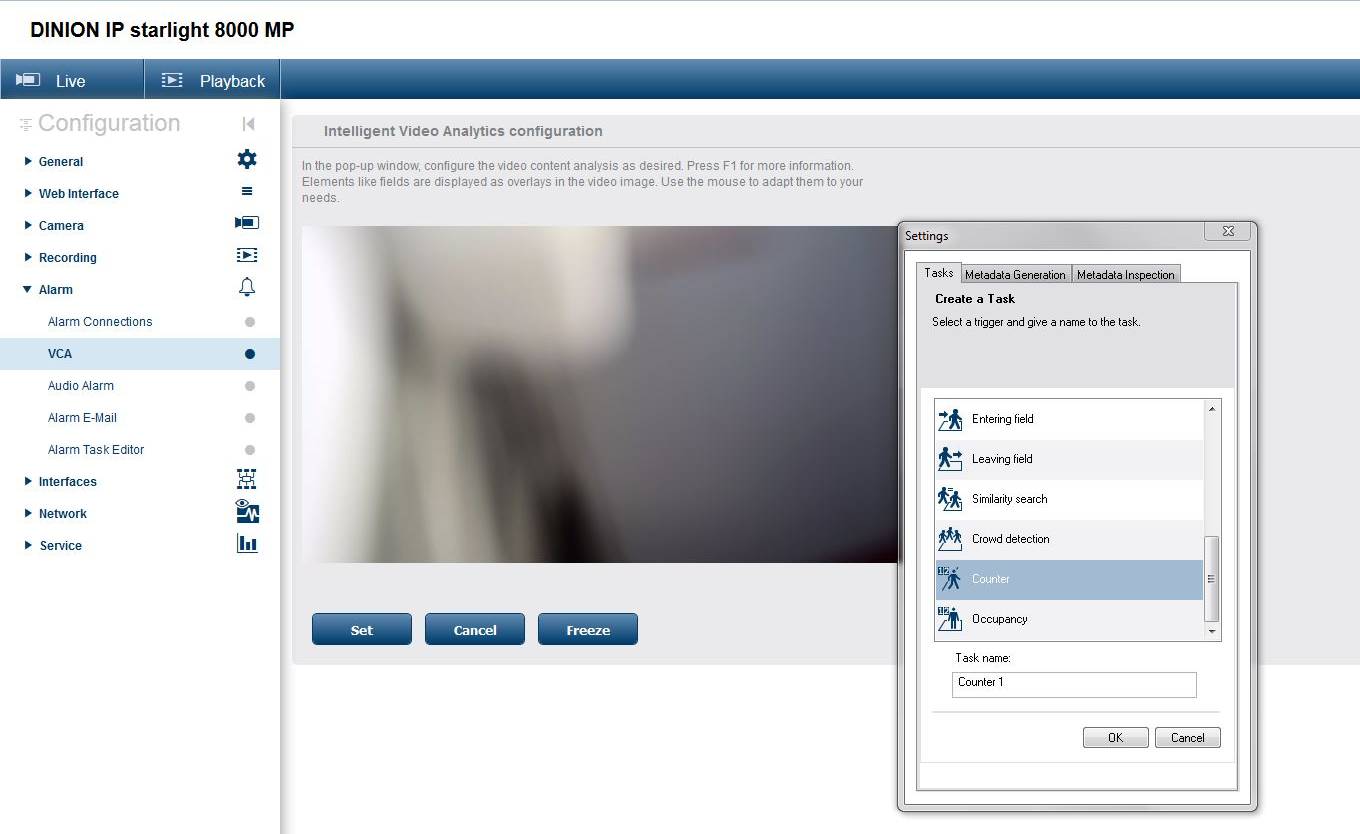Click the Task name input field
The image size is (1360, 834).
pos(1074,684)
